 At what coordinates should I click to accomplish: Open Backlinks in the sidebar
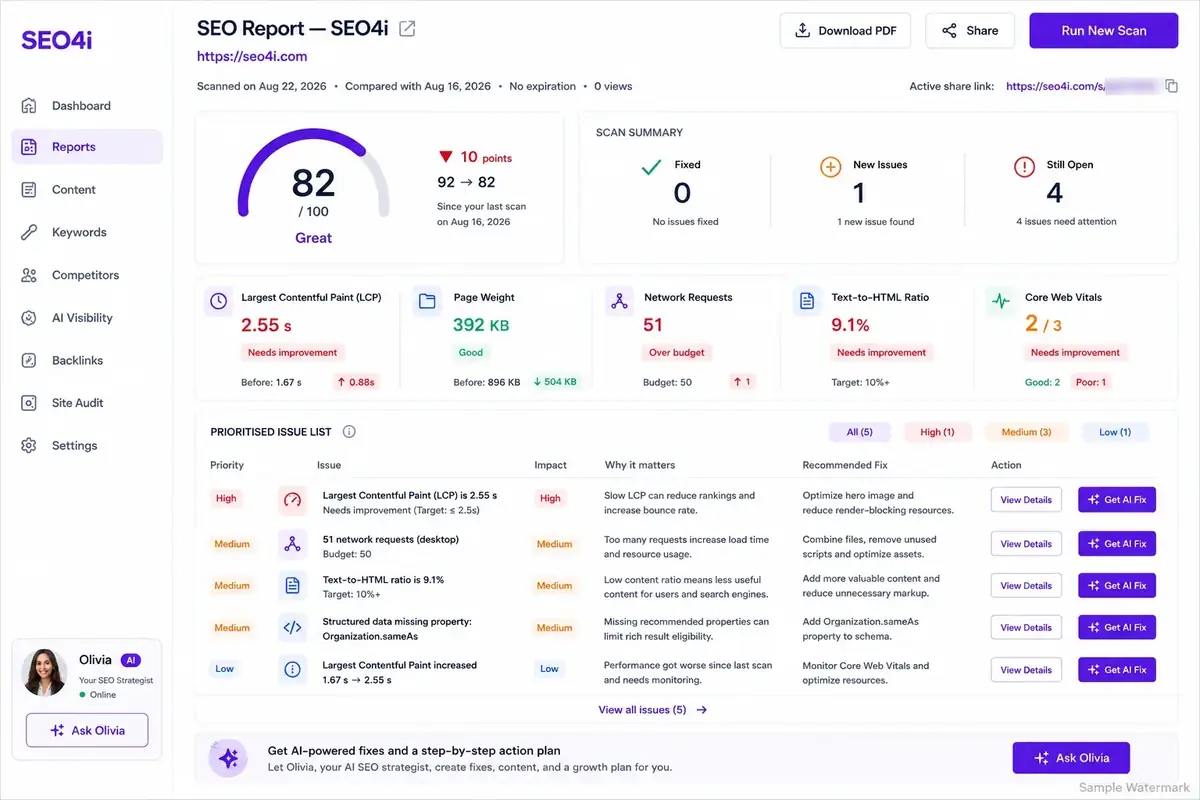[87, 360]
